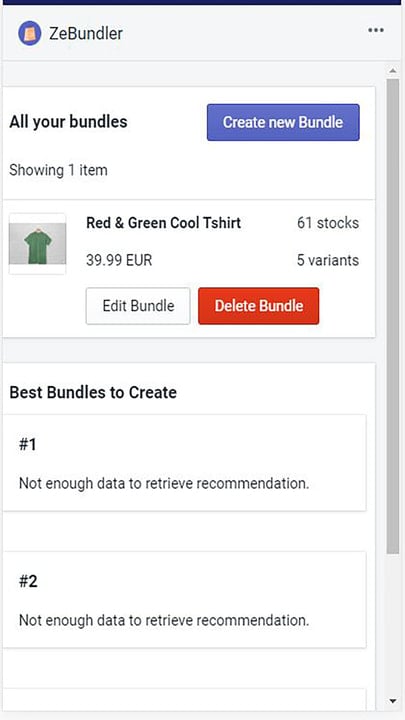The image size is (405, 720).
Task: Click the Best Bundles to Create heading
Action: (x=93, y=393)
